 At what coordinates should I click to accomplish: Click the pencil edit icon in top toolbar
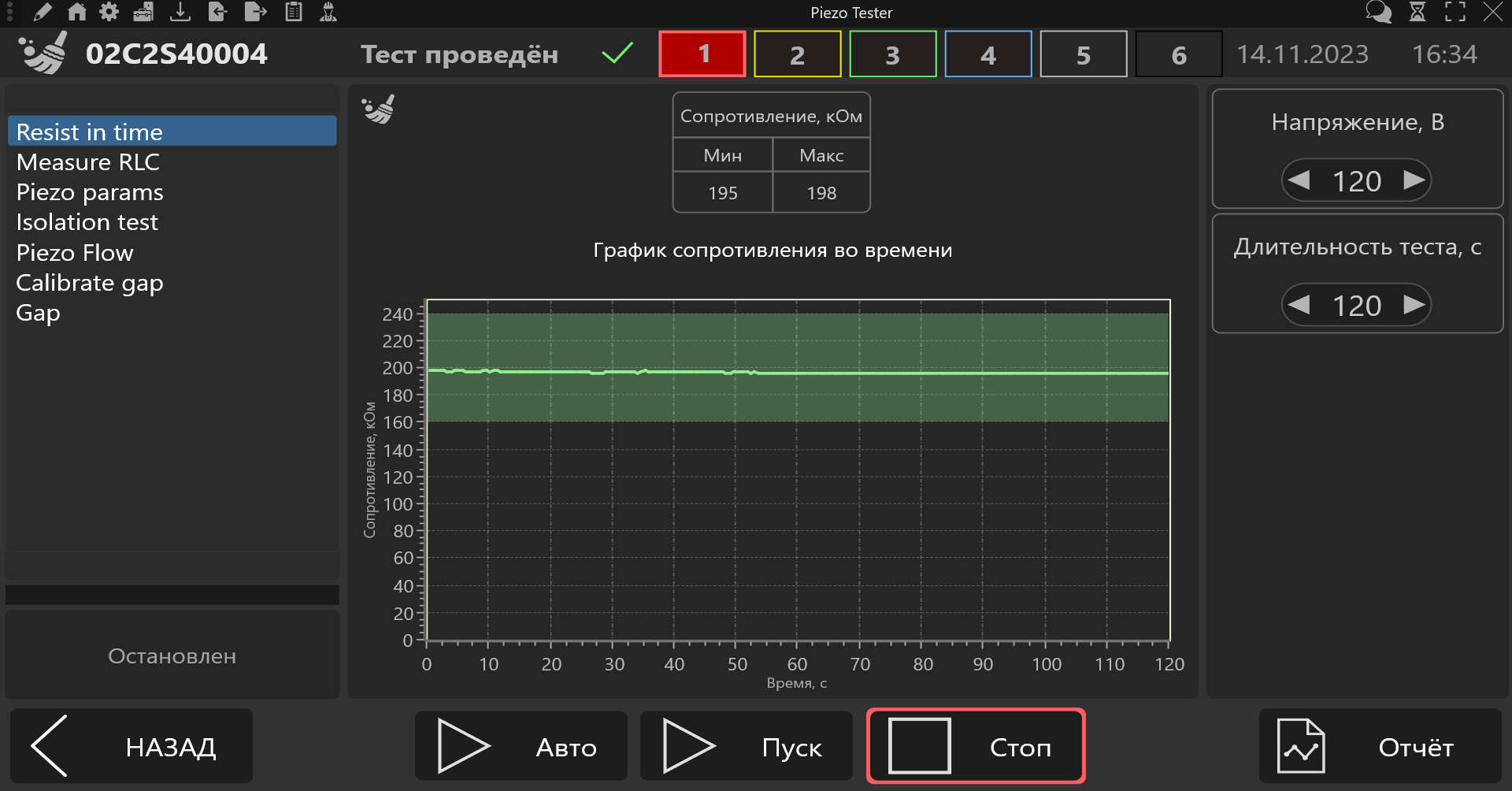click(43, 12)
